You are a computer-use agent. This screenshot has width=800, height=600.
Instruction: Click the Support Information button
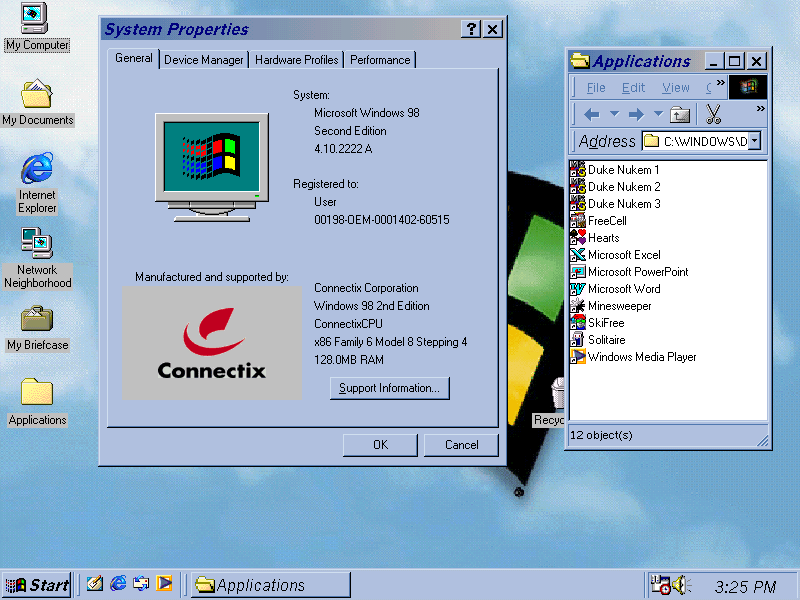point(390,388)
